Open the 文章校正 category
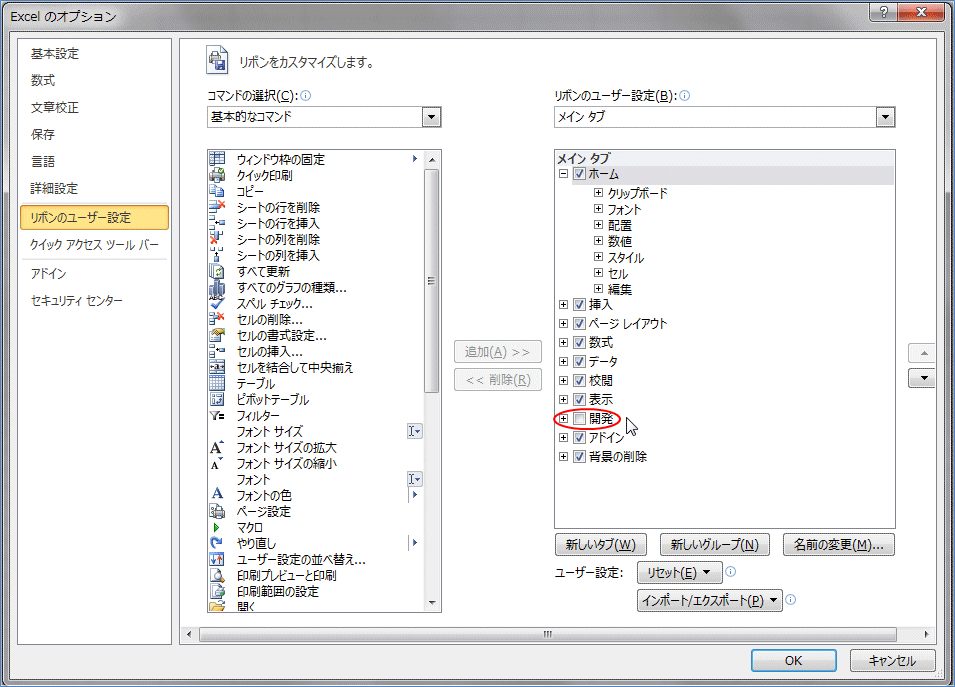The image size is (955, 687). 55,108
